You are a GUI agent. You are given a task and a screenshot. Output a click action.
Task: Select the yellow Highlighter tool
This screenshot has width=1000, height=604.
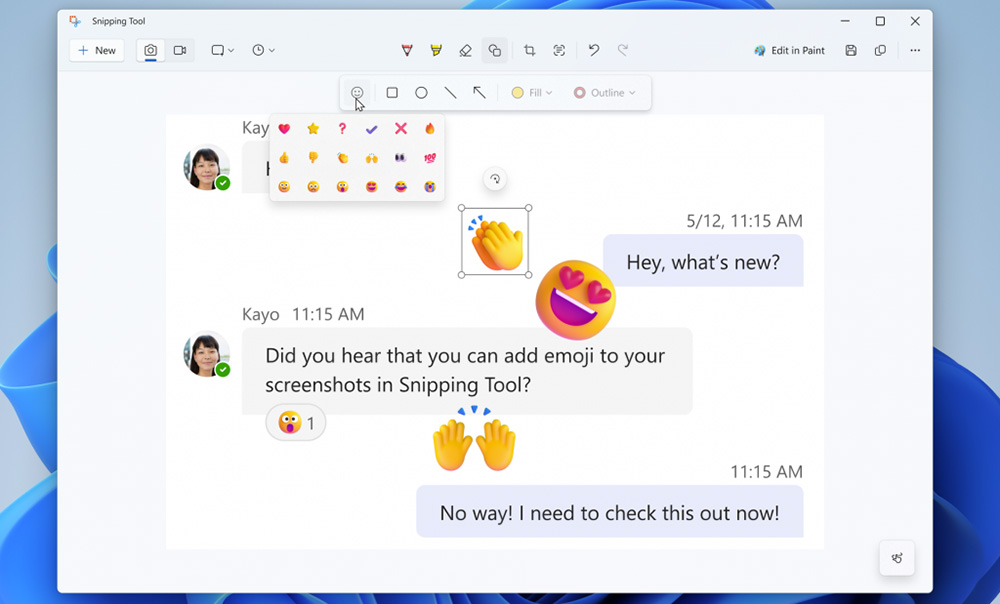click(x=436, y=50)
